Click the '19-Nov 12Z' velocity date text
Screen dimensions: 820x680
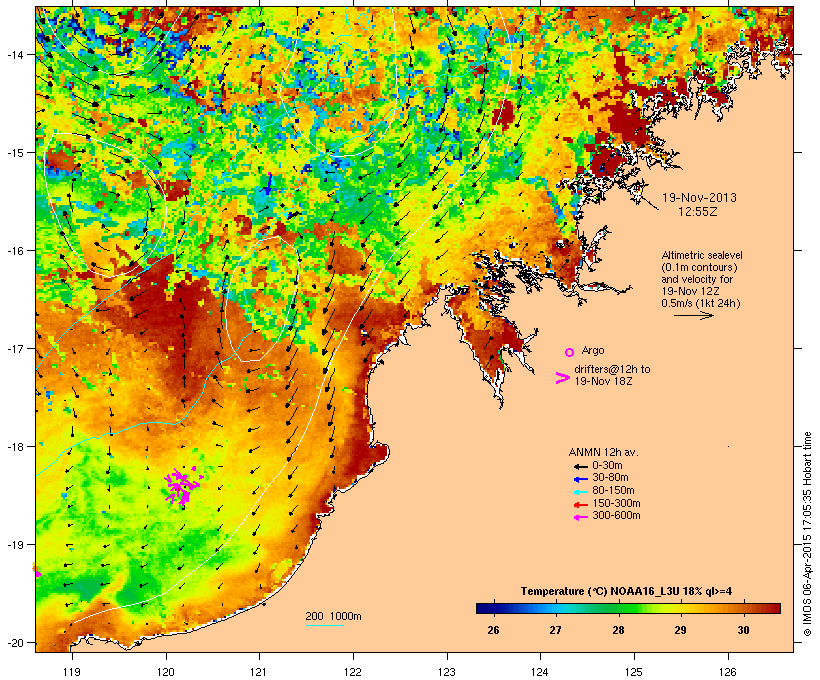(690, 291)
